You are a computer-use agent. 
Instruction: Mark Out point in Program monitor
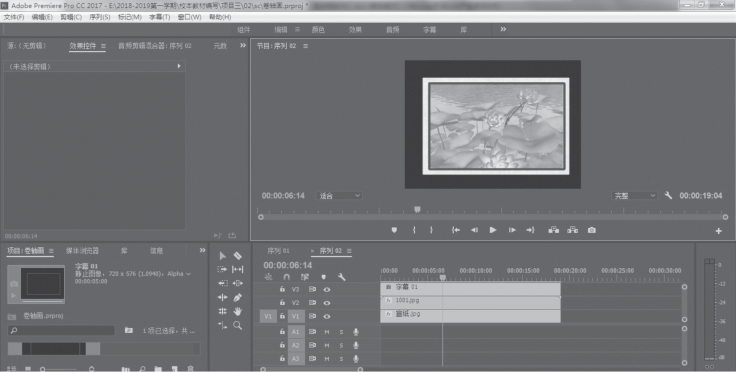431,230
